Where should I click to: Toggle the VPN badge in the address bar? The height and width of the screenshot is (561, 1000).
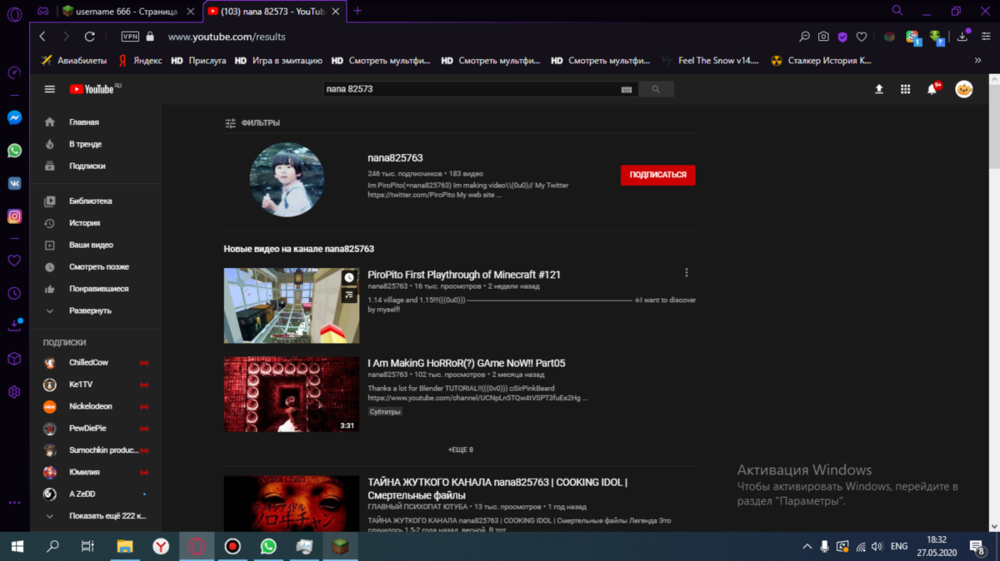(130, 36)
